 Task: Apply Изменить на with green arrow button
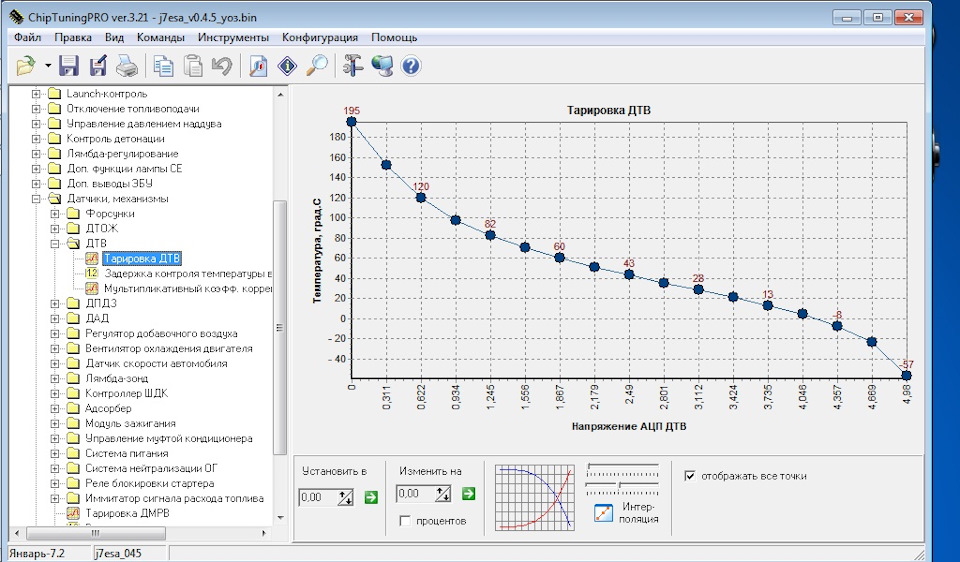coord(468,493)
